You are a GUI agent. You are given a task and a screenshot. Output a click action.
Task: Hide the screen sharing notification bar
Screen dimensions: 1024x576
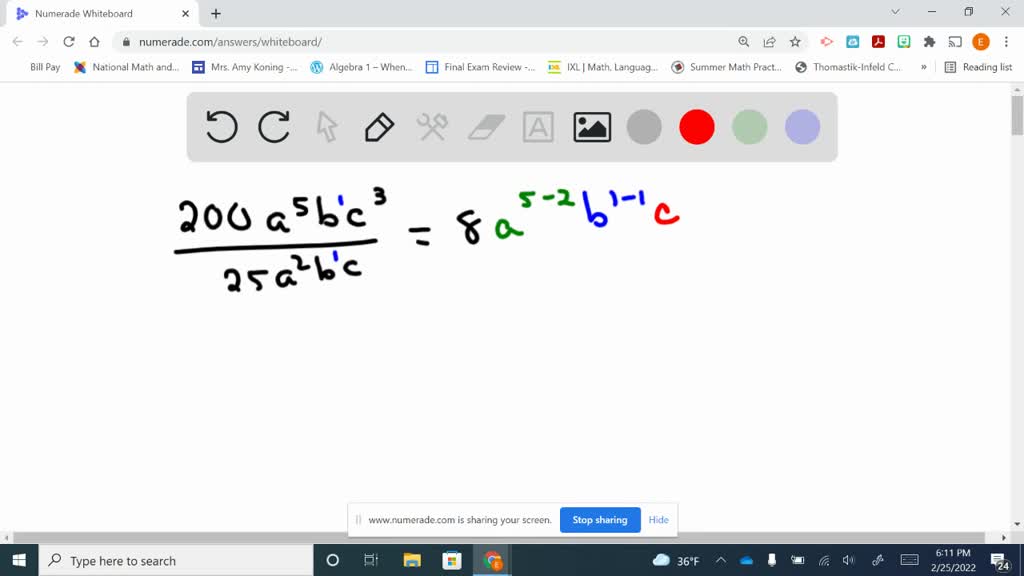[658, 520]
